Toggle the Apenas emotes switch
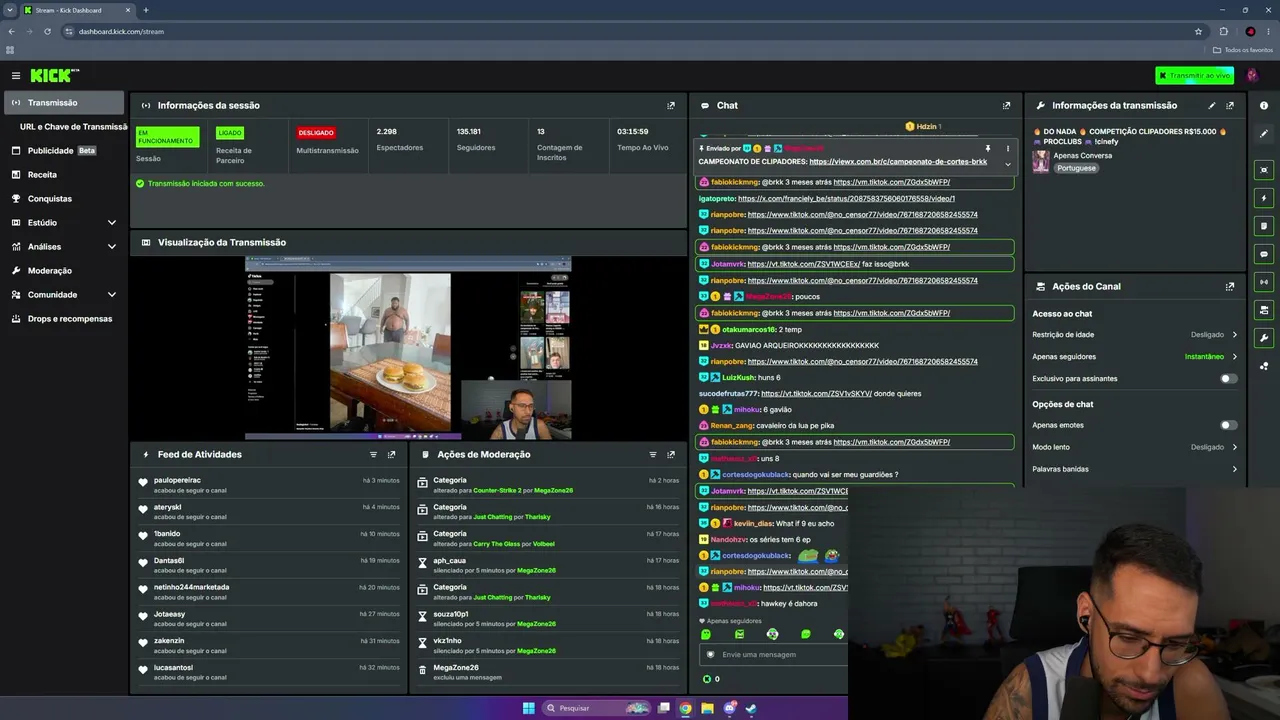Image resolution: width=1280 pixels, height=720 pixels. pyautogui.click(x=1229, y=425)
